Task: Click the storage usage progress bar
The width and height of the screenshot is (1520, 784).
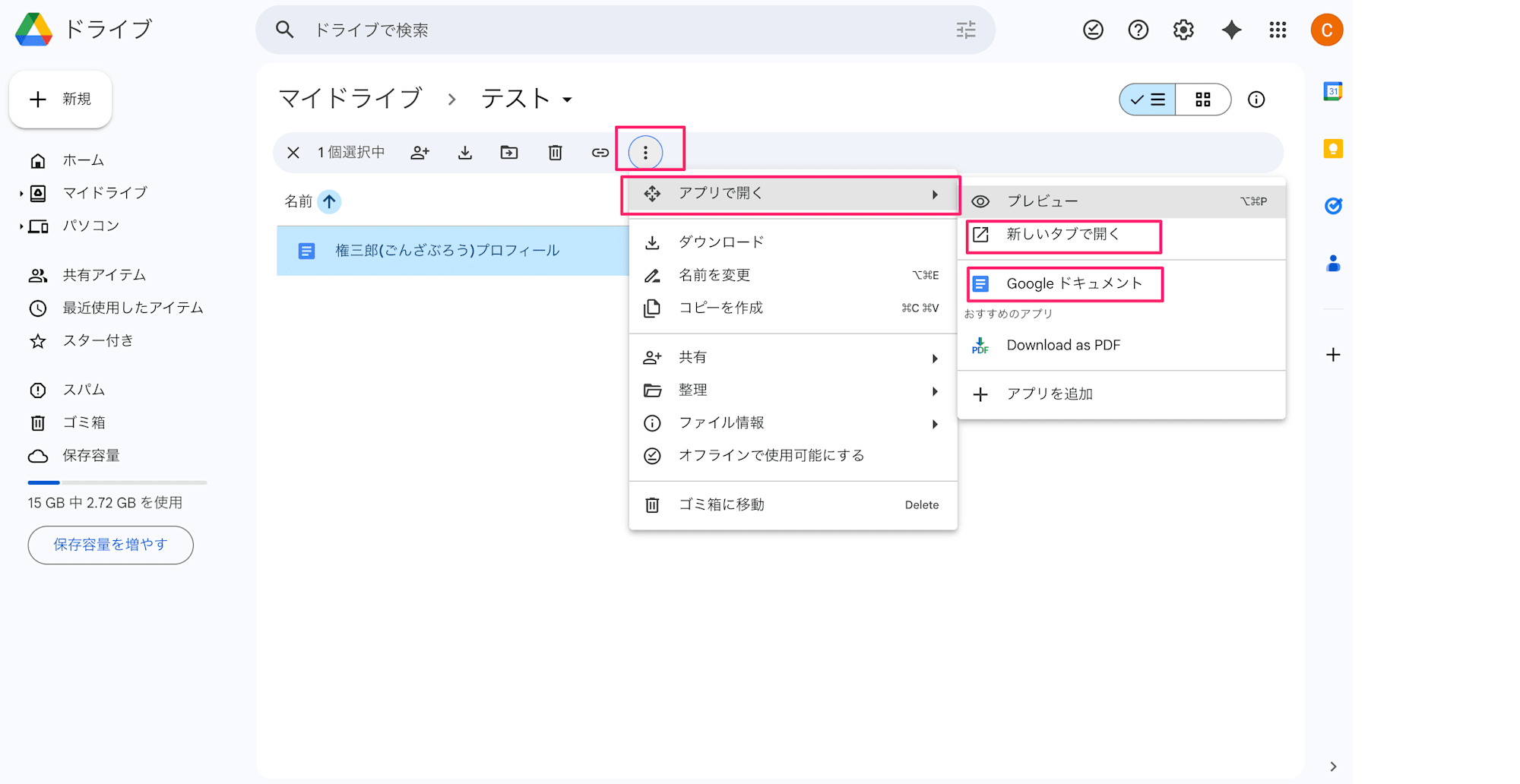Action: coord(116,482)
